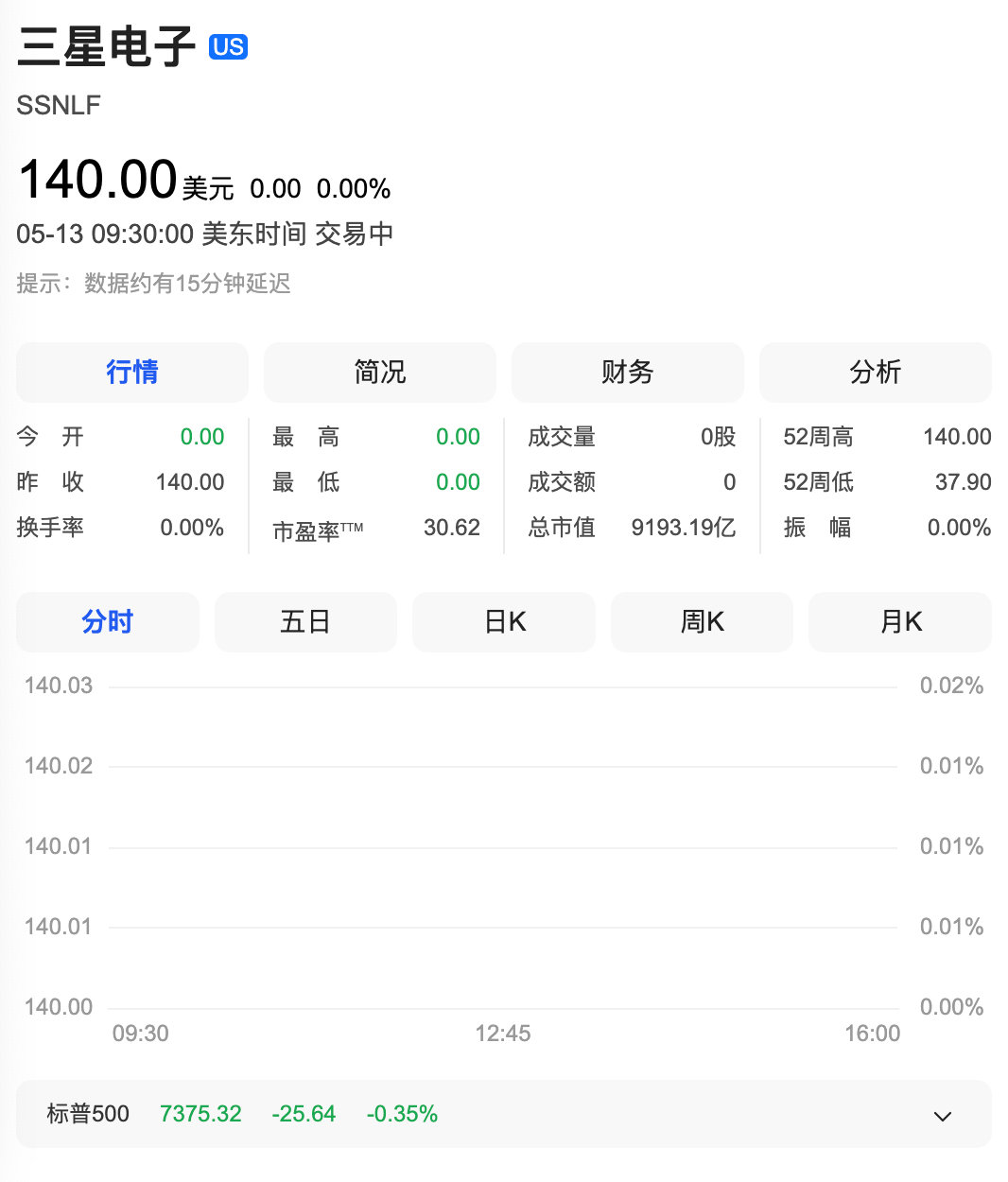Select the 五日 chart tab

[x=305, y=622]
